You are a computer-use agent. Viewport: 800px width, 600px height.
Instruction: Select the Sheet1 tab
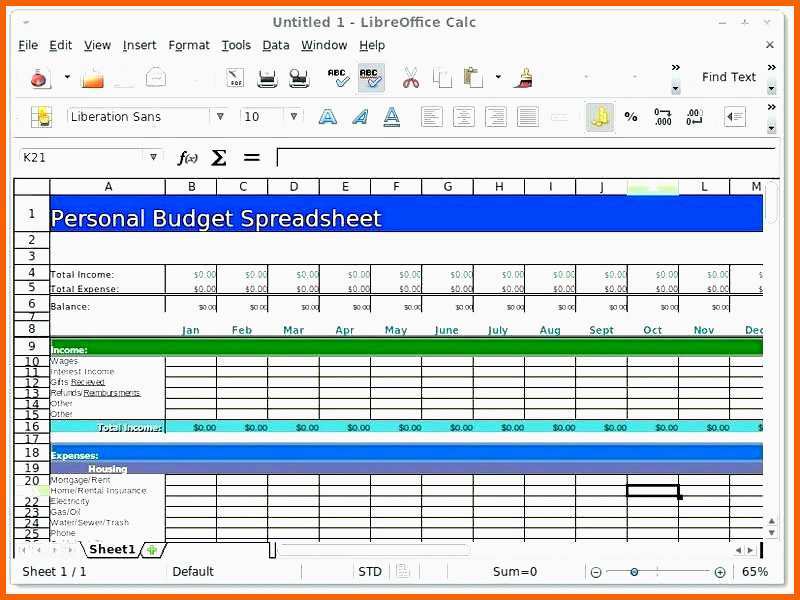pyautogui.click(x=112, y=549)
